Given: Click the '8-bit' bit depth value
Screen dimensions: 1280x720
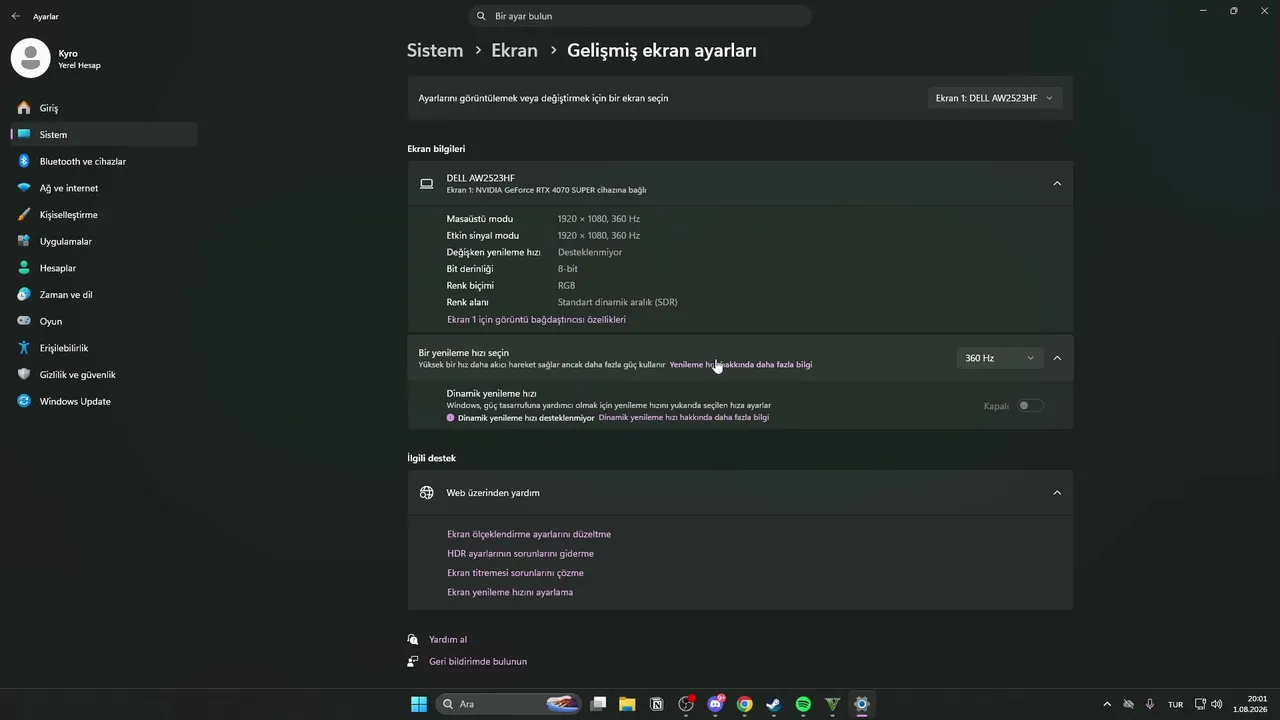Looking at the screenshot, I should point(567,269).
